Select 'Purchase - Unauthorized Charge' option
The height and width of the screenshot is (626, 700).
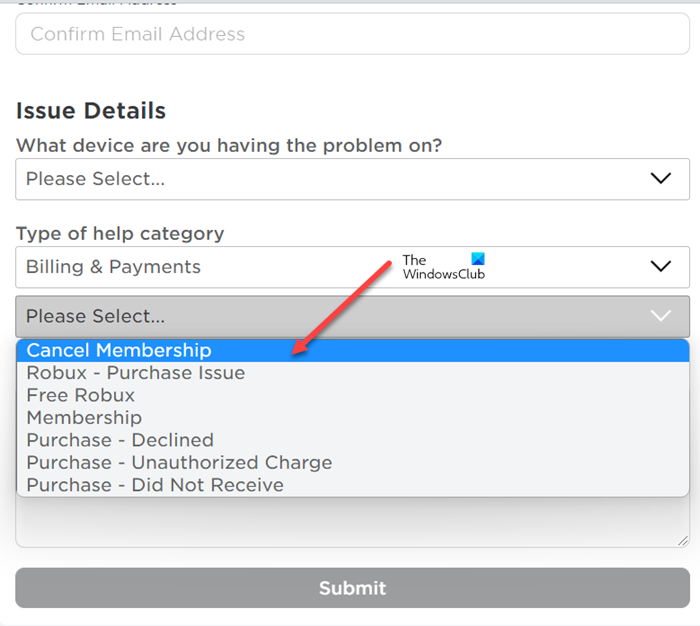179,463
